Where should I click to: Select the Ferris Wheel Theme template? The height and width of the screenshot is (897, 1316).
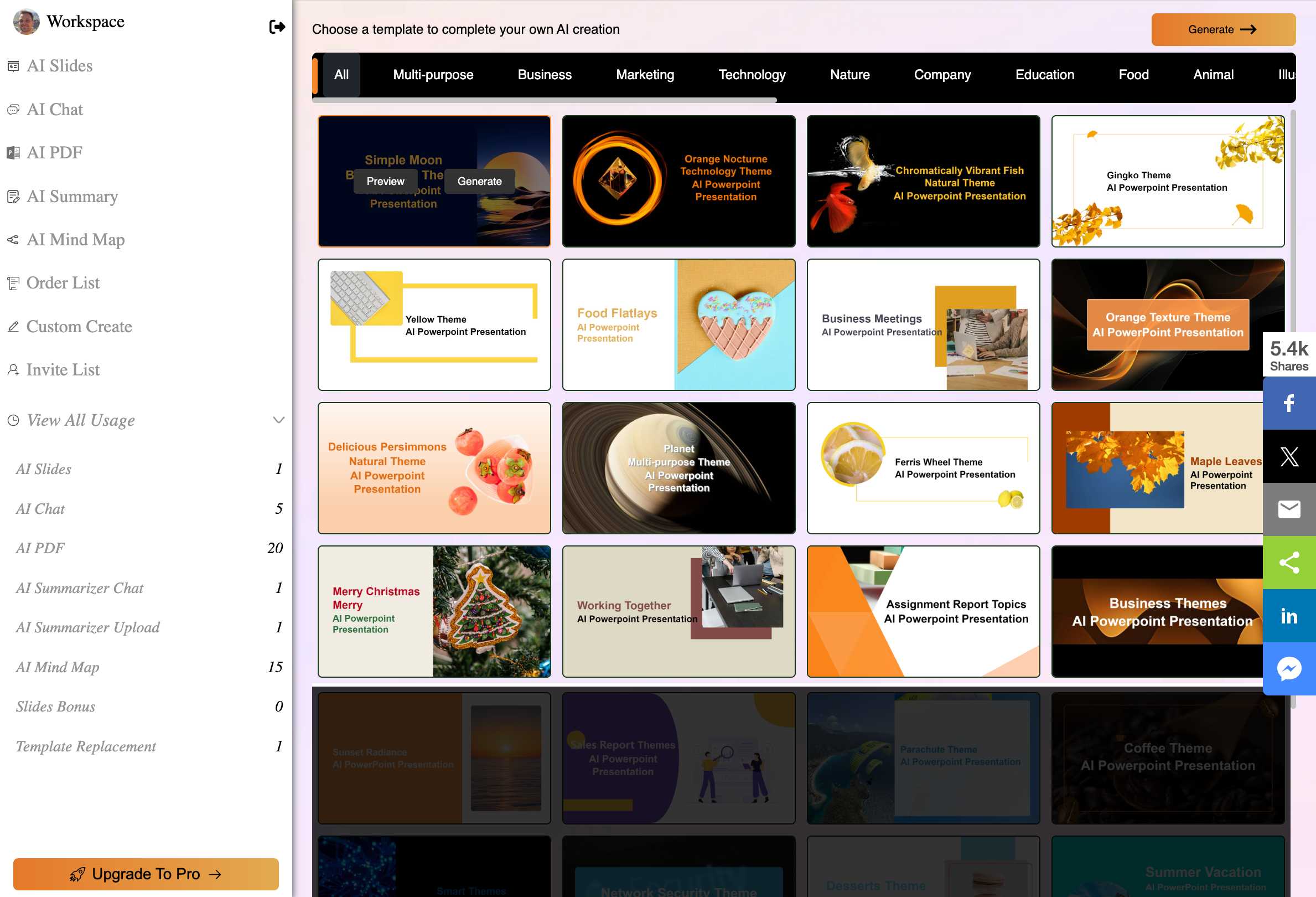pos(923,468)
